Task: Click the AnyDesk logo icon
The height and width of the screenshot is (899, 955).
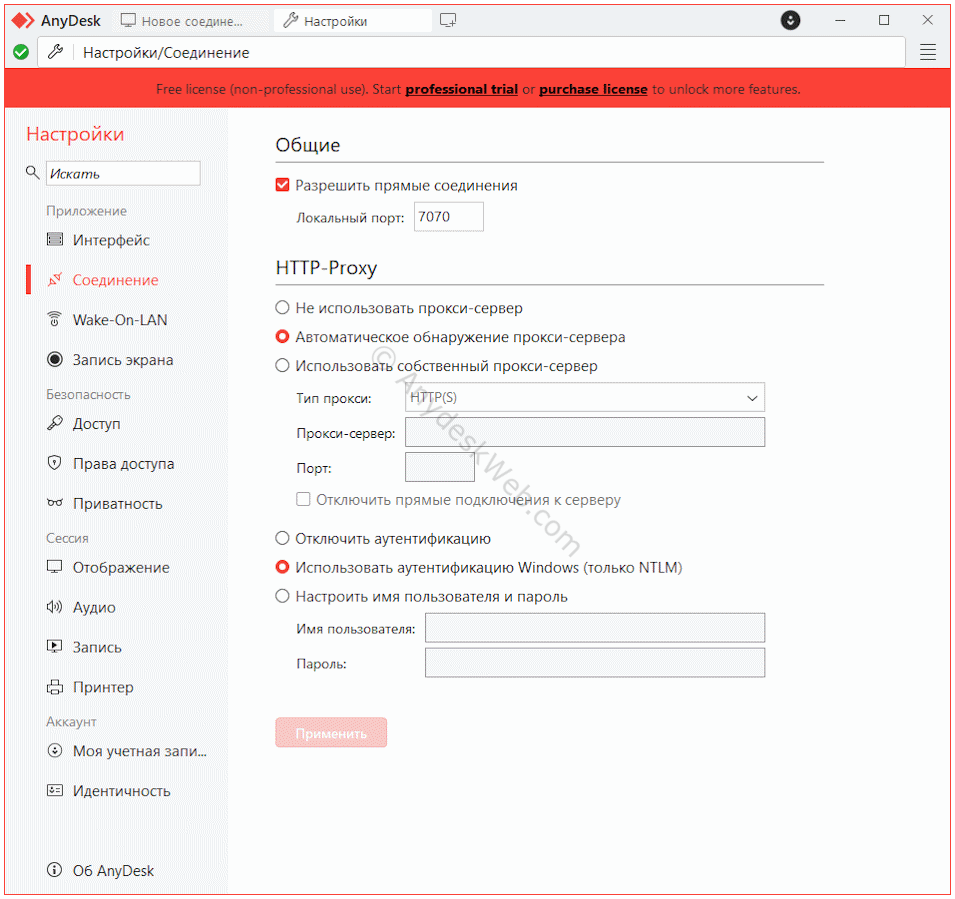Action: point(23,21)
